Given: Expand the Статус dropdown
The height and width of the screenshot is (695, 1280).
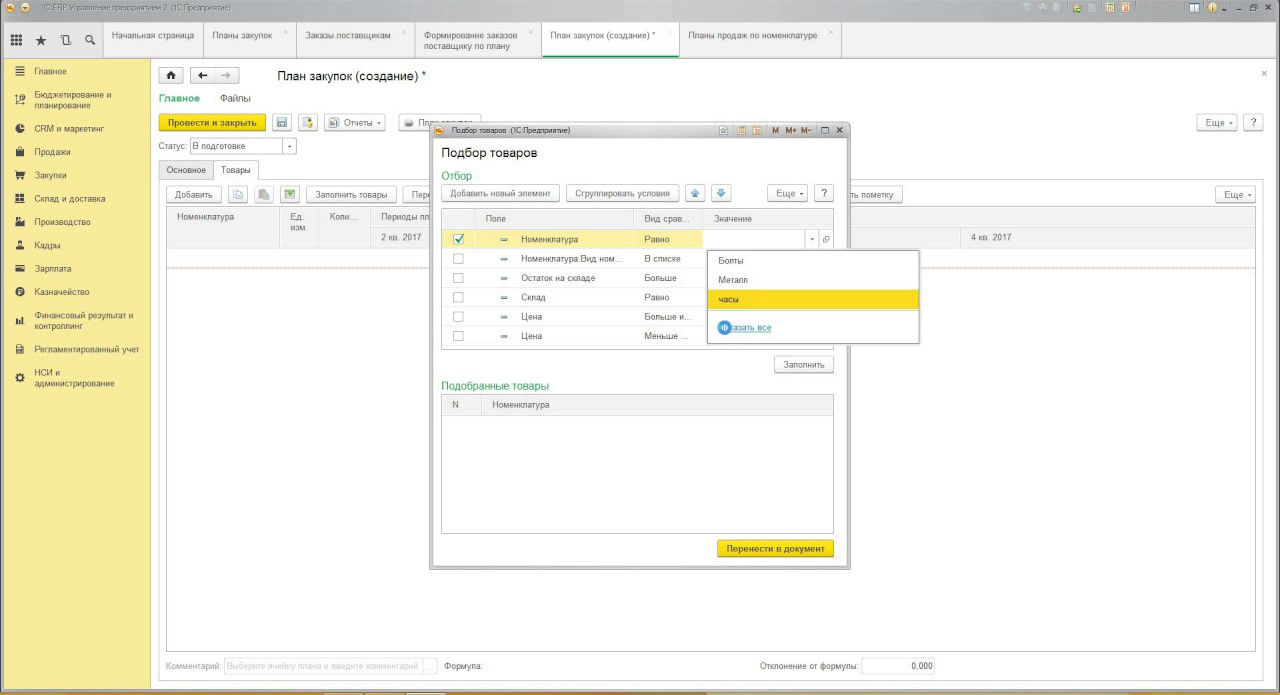Looking at the screenshot, I should pos(290,146).
